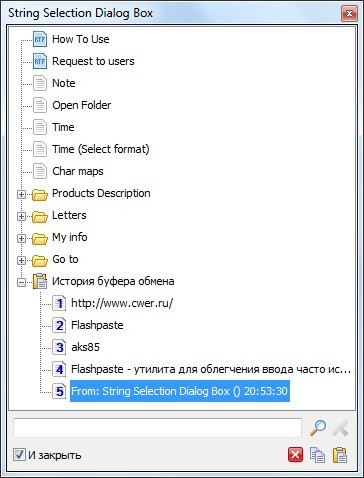Expand the Products Description folder
The image size is (364, 478).
pyautogui.click(x=21, y=194)
